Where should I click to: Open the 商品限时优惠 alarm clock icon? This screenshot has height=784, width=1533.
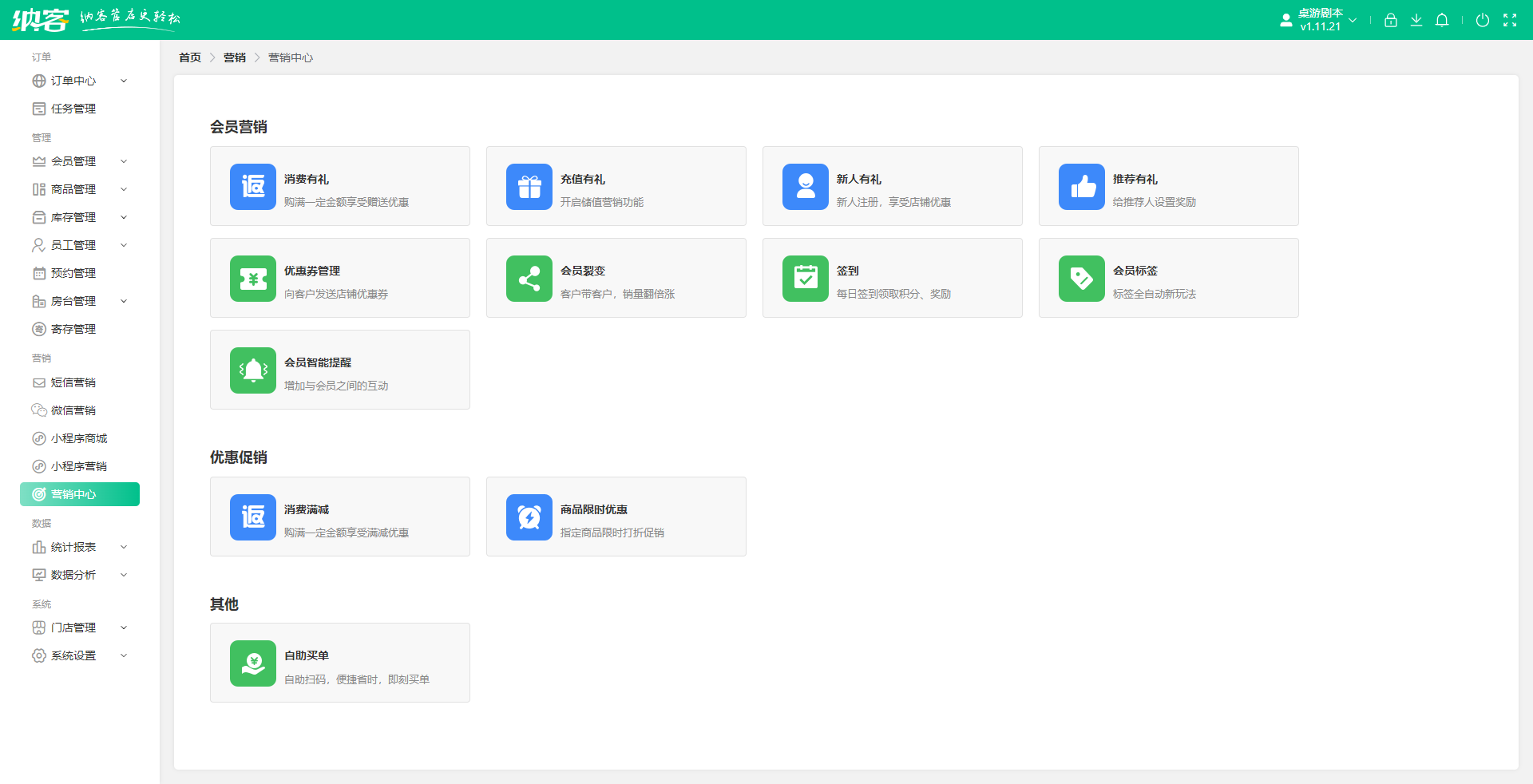(529, 517)
